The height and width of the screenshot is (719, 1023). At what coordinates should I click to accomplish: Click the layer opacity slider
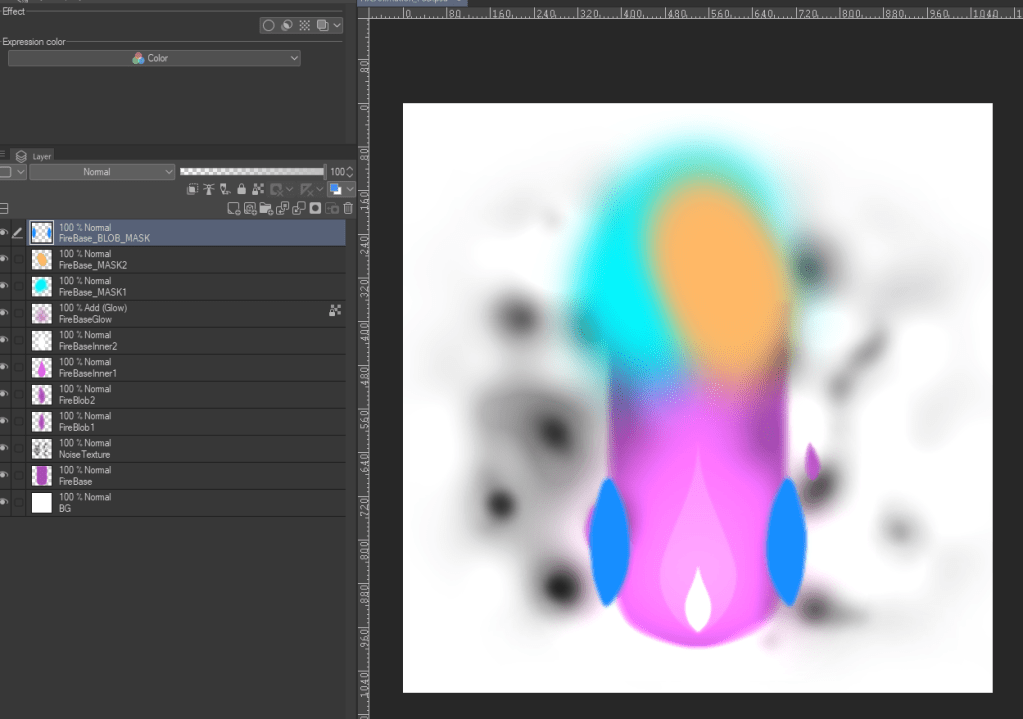tap(251, 172)
